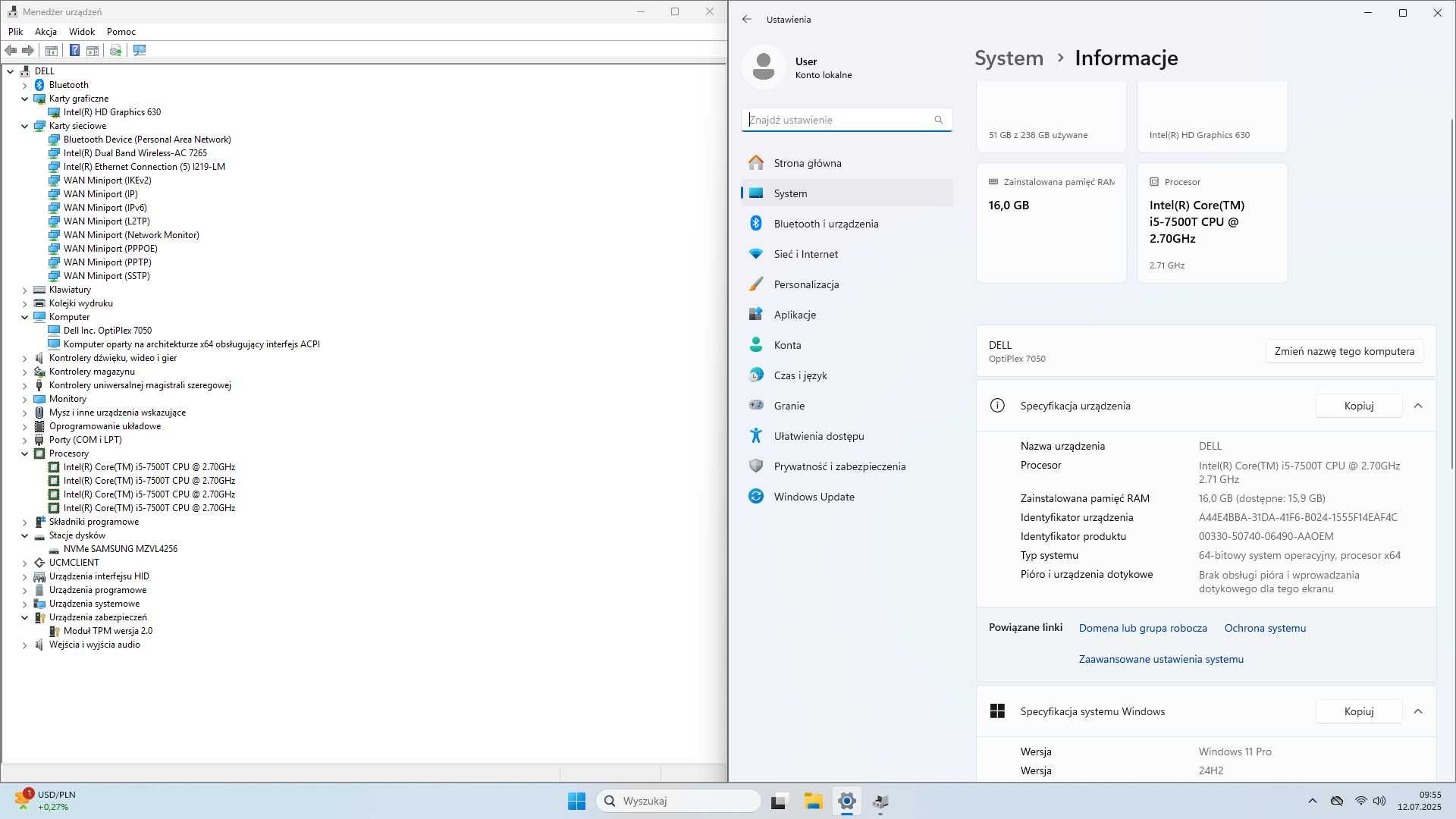
Task: Open Prywatność i zabezpieczenia settings
Action: click(846, 466)
